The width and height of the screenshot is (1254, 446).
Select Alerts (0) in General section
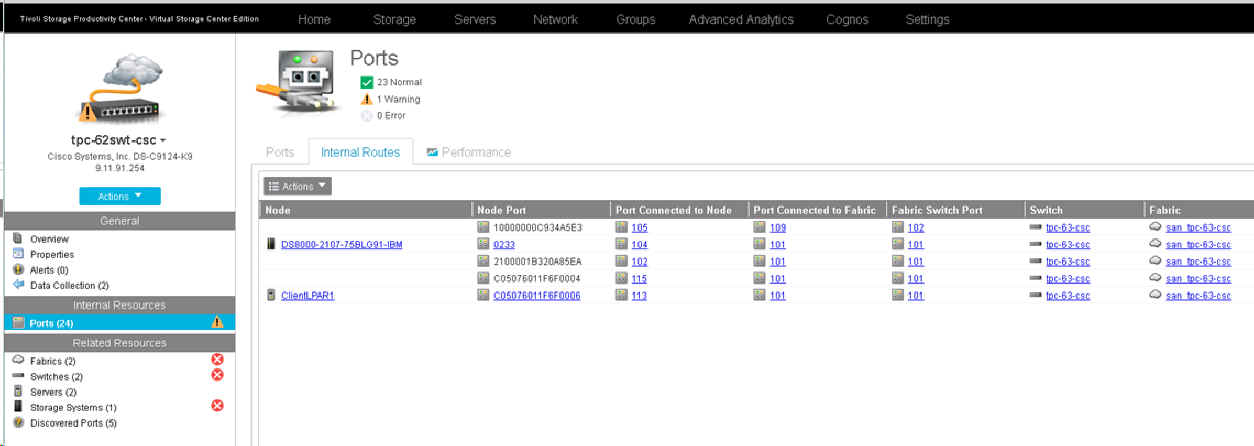coord(49,270)
